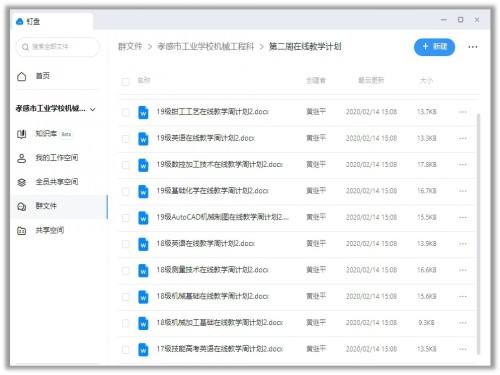Sort by 名称 column header
The image size is (500, 375).
pos(144,80)
